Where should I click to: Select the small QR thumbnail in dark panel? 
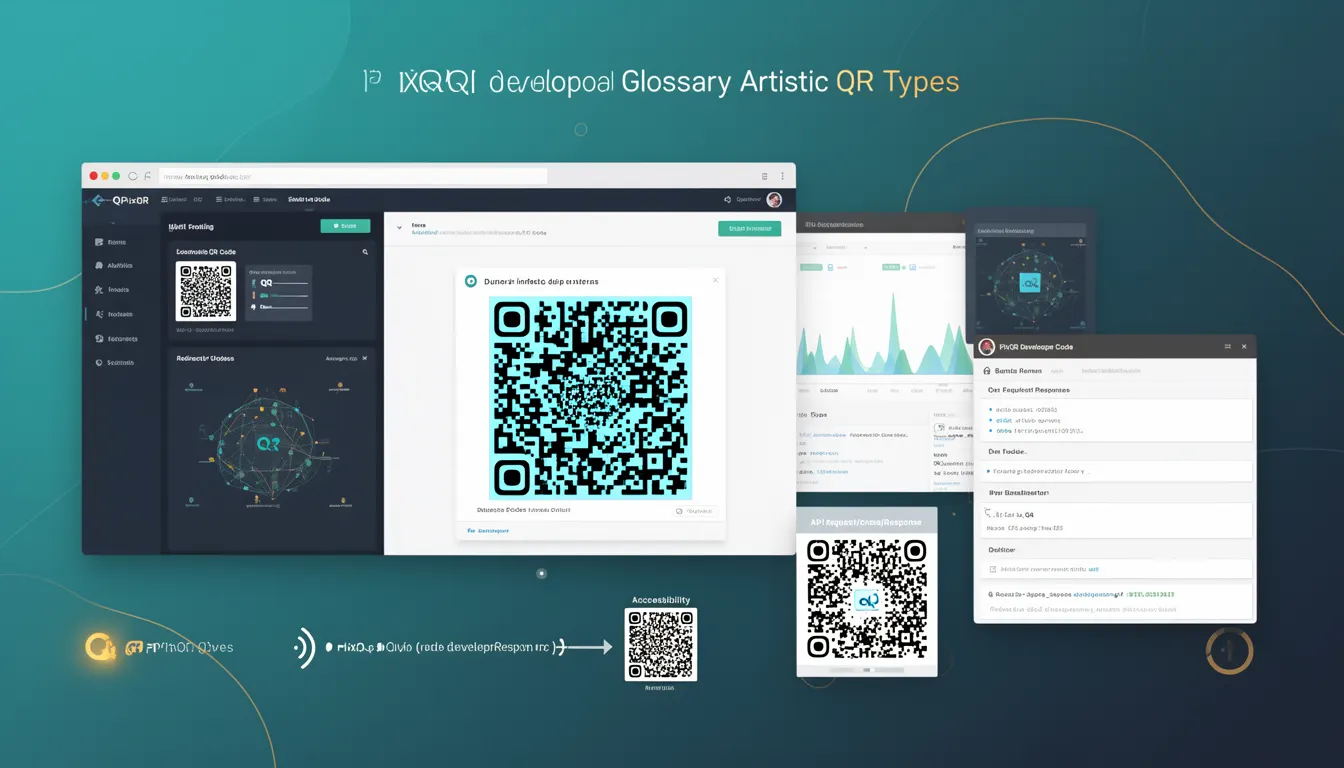pos(205,291)
